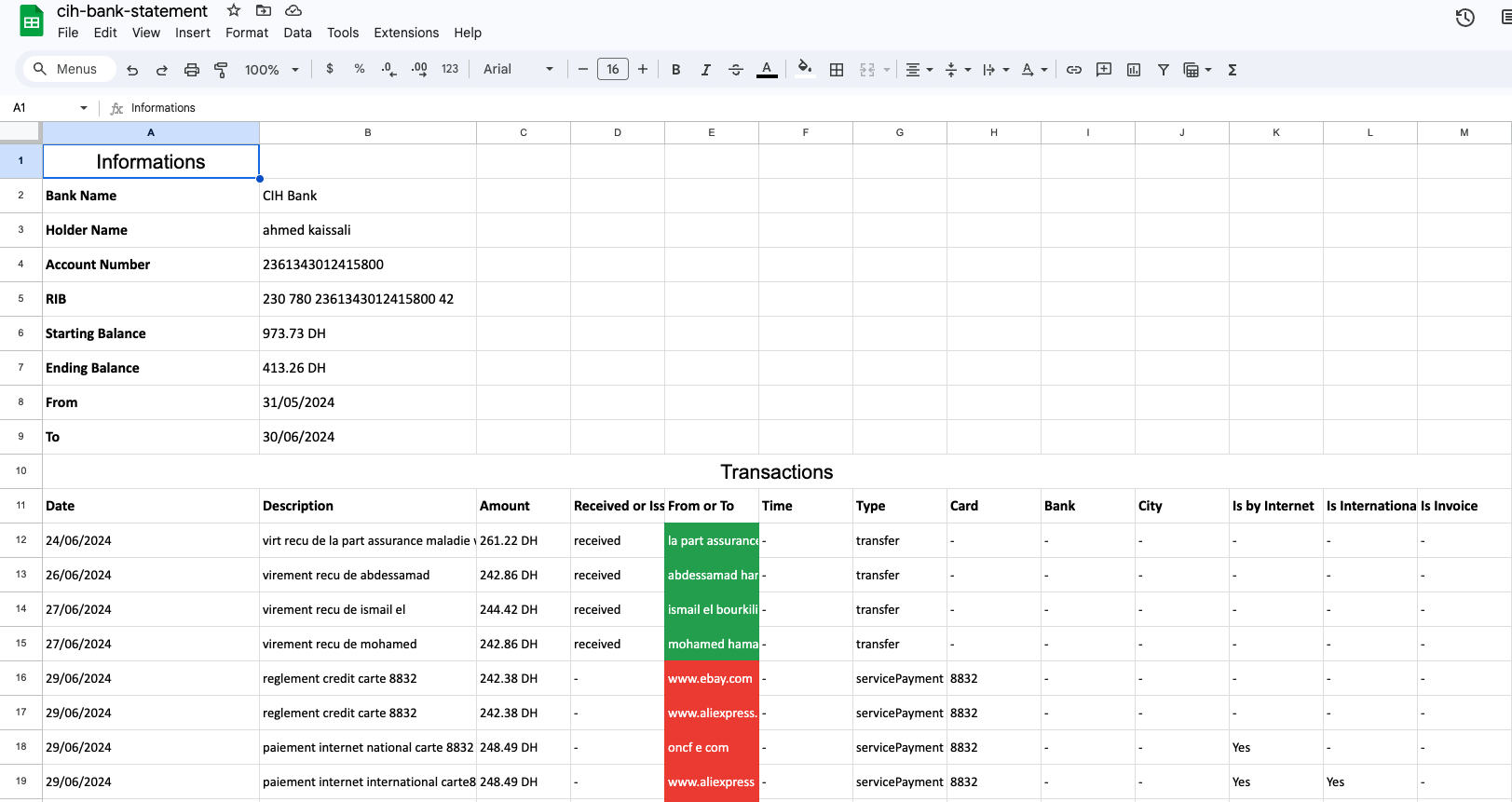Select the Transactions heading cell
This screenshot has height=802, width=1512.
[x=777, y=471]
